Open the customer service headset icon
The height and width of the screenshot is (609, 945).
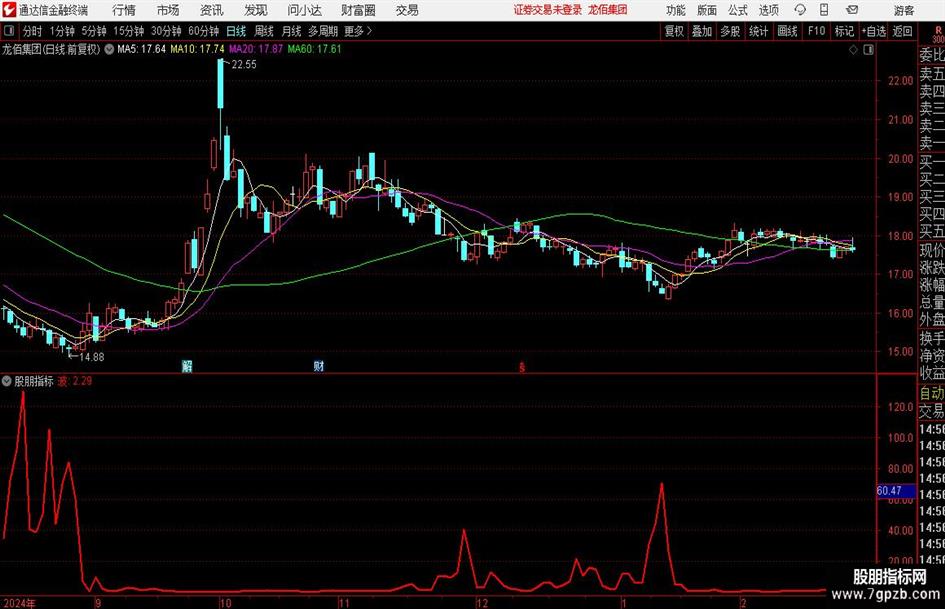pyautogui.click(x=800, y=10)
